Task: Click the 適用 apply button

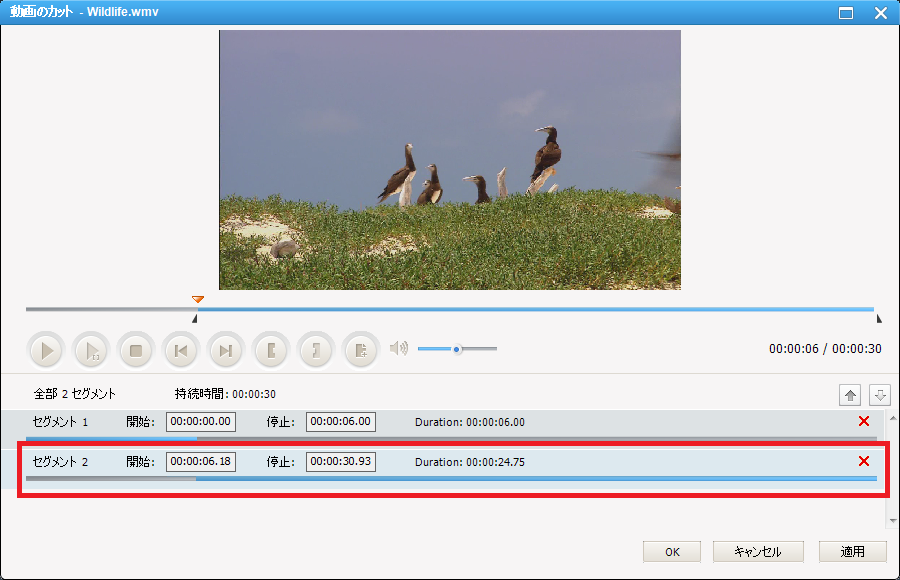Action: 852,552
